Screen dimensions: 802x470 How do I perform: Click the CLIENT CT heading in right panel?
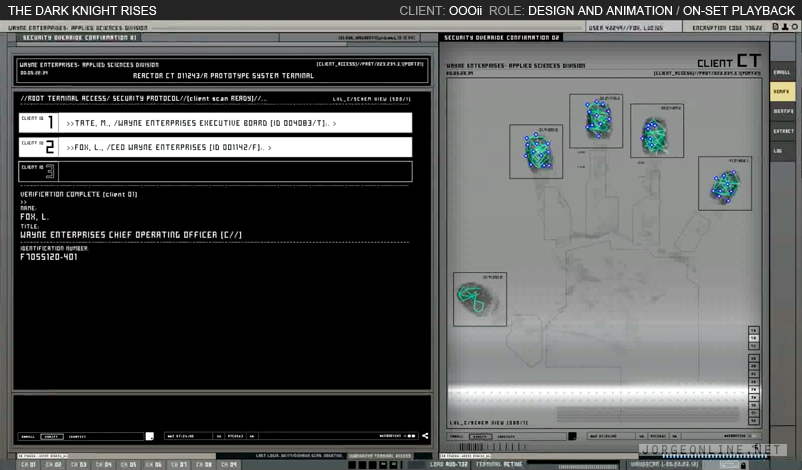tap(729, 61)
